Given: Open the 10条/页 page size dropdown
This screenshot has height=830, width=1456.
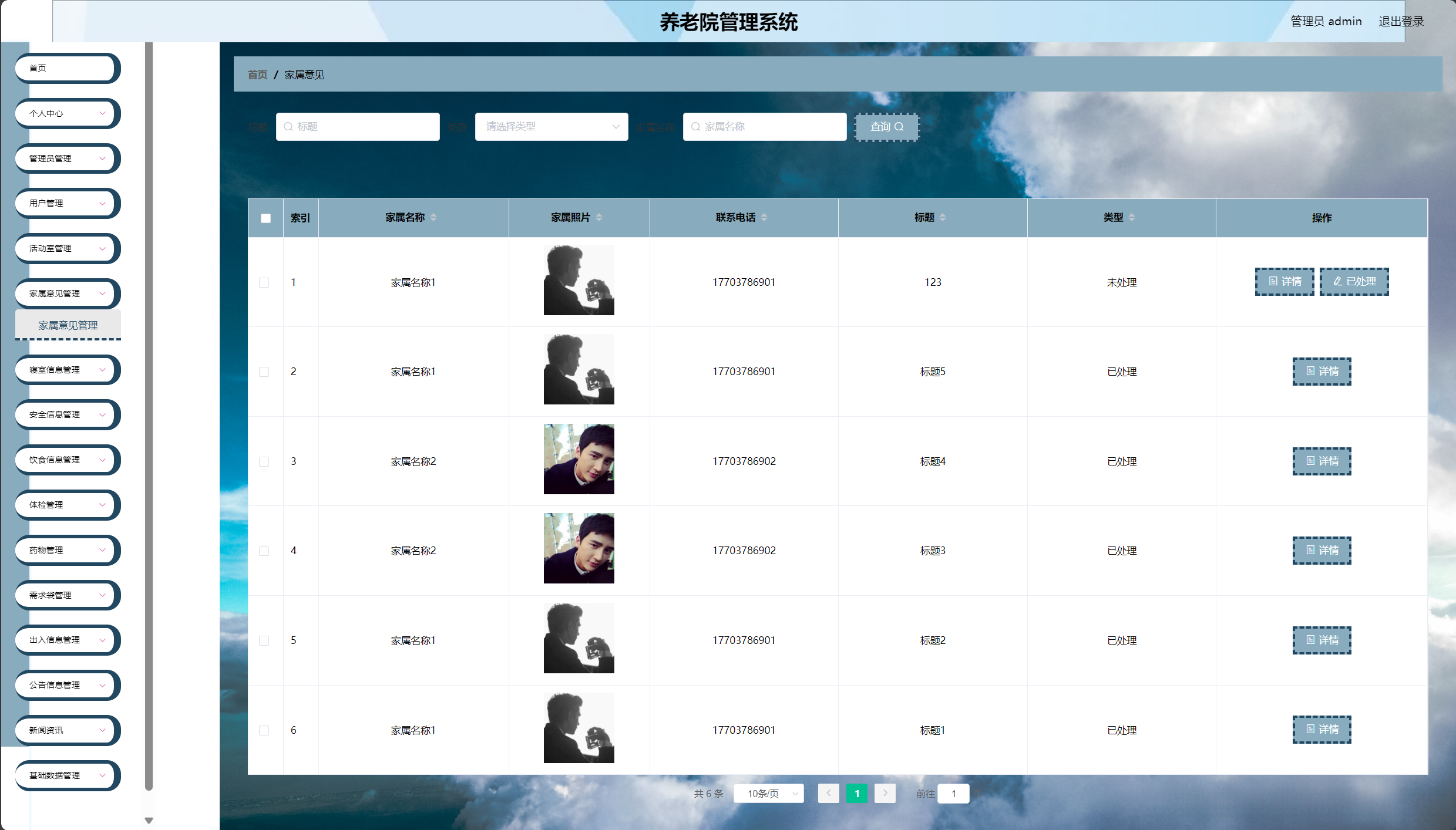Looking at the screenshot, I should click(769, 794).
